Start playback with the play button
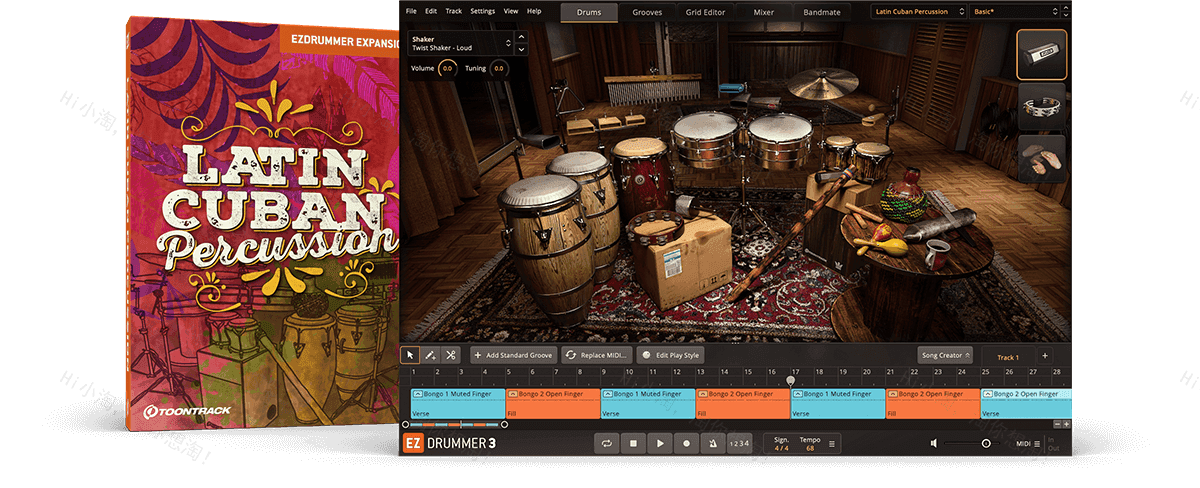The height and width of the screenshot is (488, 1200). click(659, 443)
